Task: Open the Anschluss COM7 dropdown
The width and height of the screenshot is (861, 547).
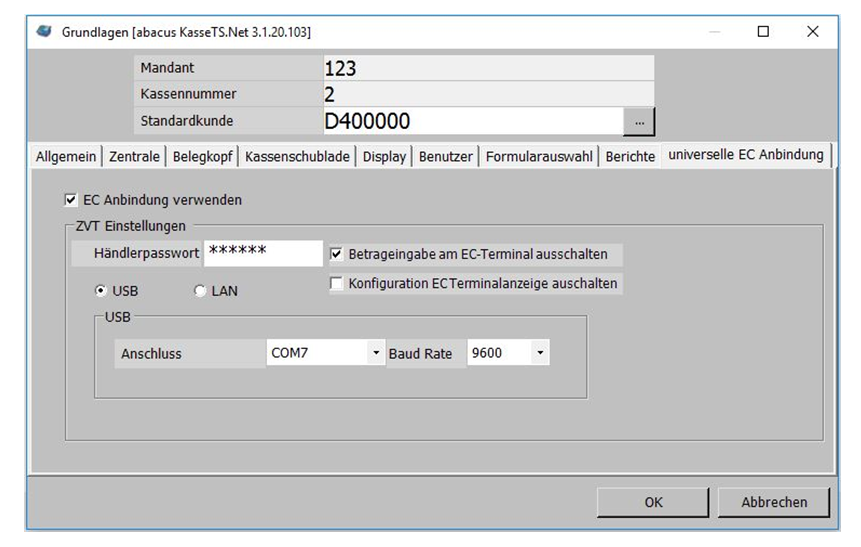Action: (x=375, y=353)
